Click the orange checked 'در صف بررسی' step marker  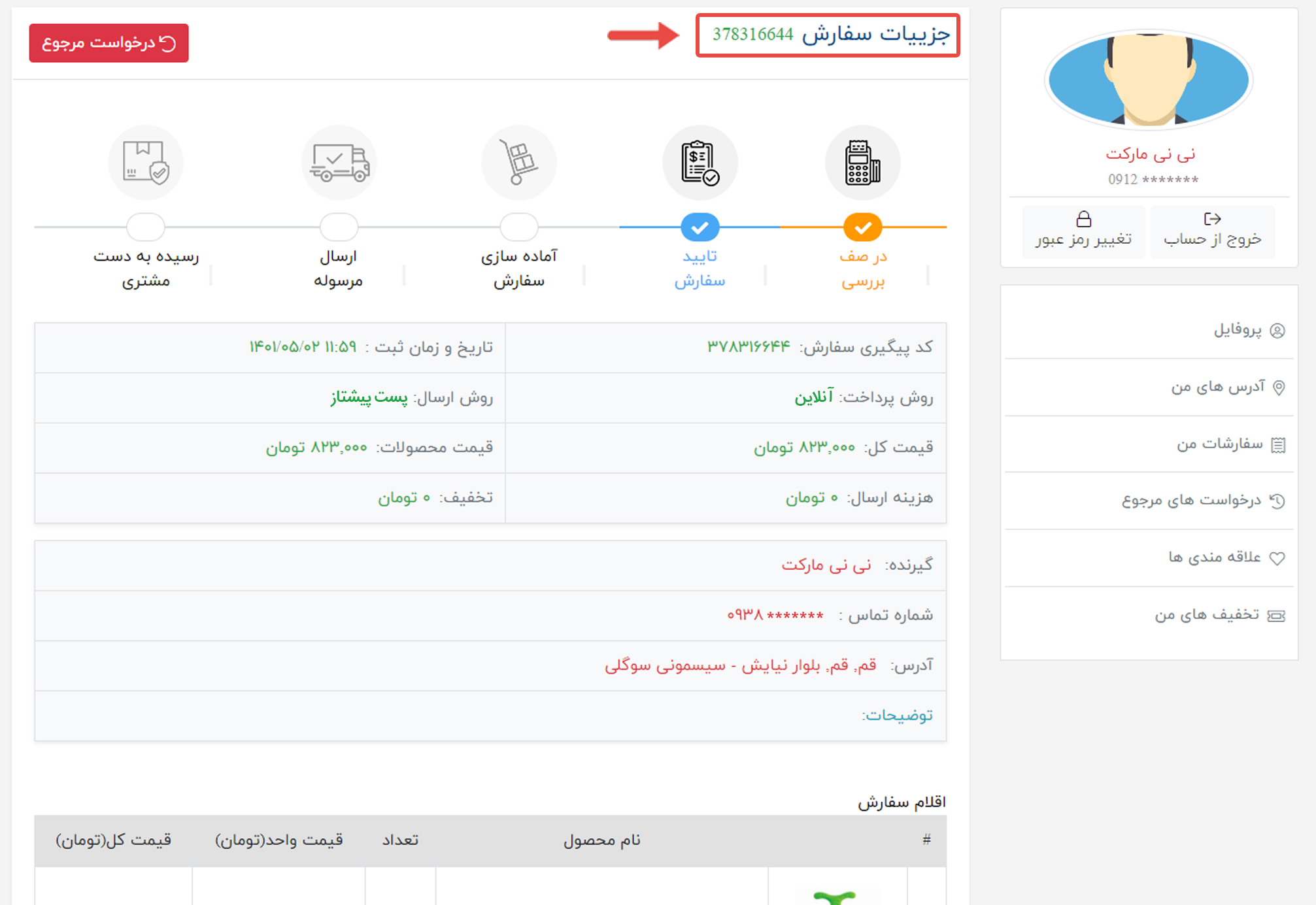coord(862,227)
